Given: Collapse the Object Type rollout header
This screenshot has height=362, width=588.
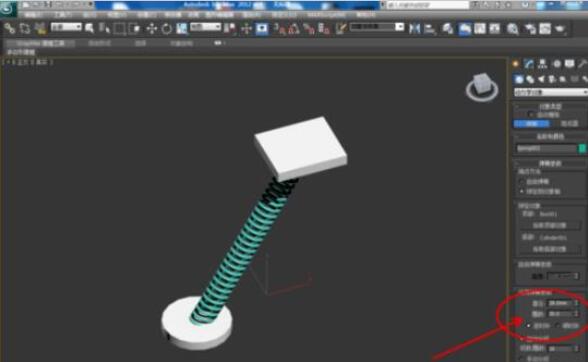Looking at the screenshot, I should coord(550,107).
